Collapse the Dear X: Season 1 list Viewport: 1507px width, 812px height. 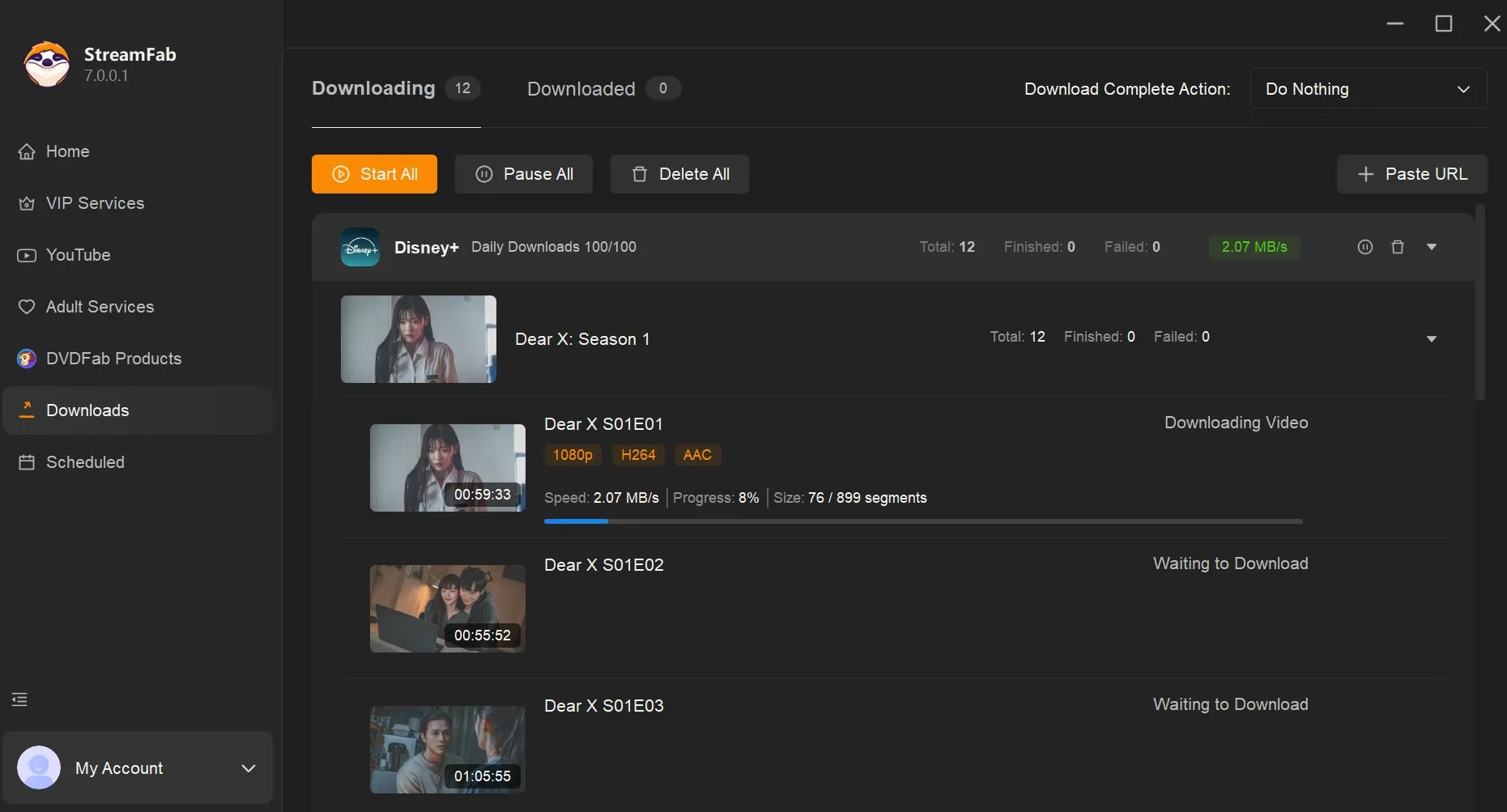(x=1431, y=339)
